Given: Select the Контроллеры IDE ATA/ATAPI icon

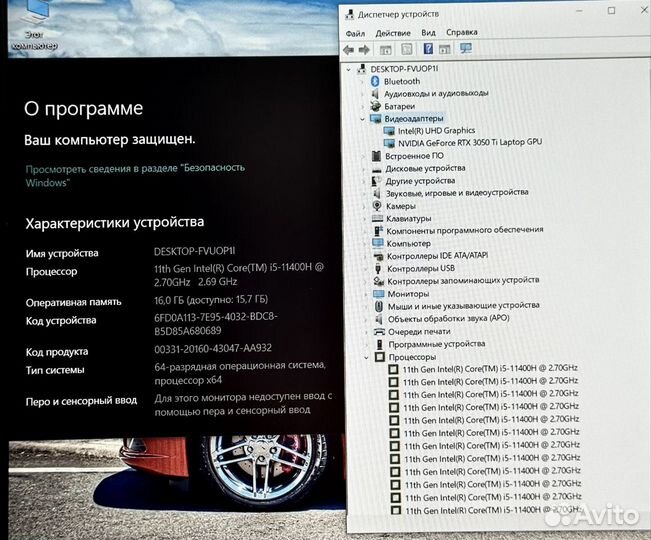Looking at the screenshot, I should click(378, 257).
